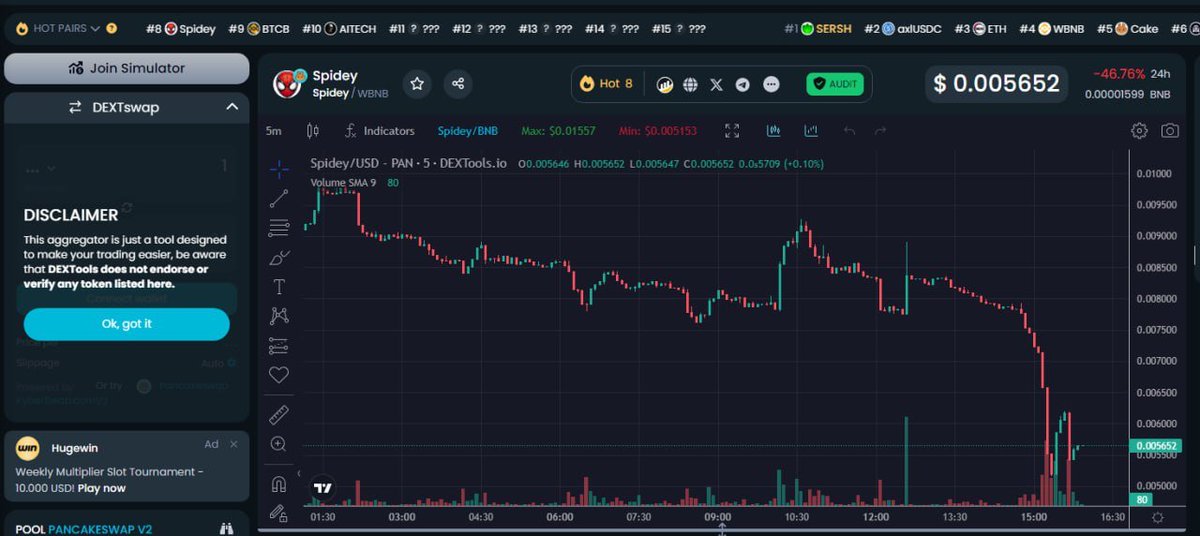Redo last chart action
This screenshot has width=1200, height=536.
(x=880, y=130)
